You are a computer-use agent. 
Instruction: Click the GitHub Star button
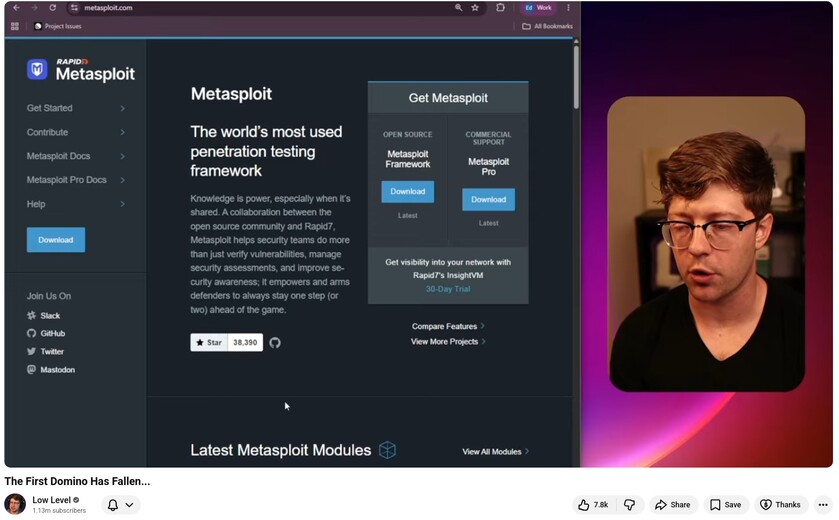(x=209, y=342)
